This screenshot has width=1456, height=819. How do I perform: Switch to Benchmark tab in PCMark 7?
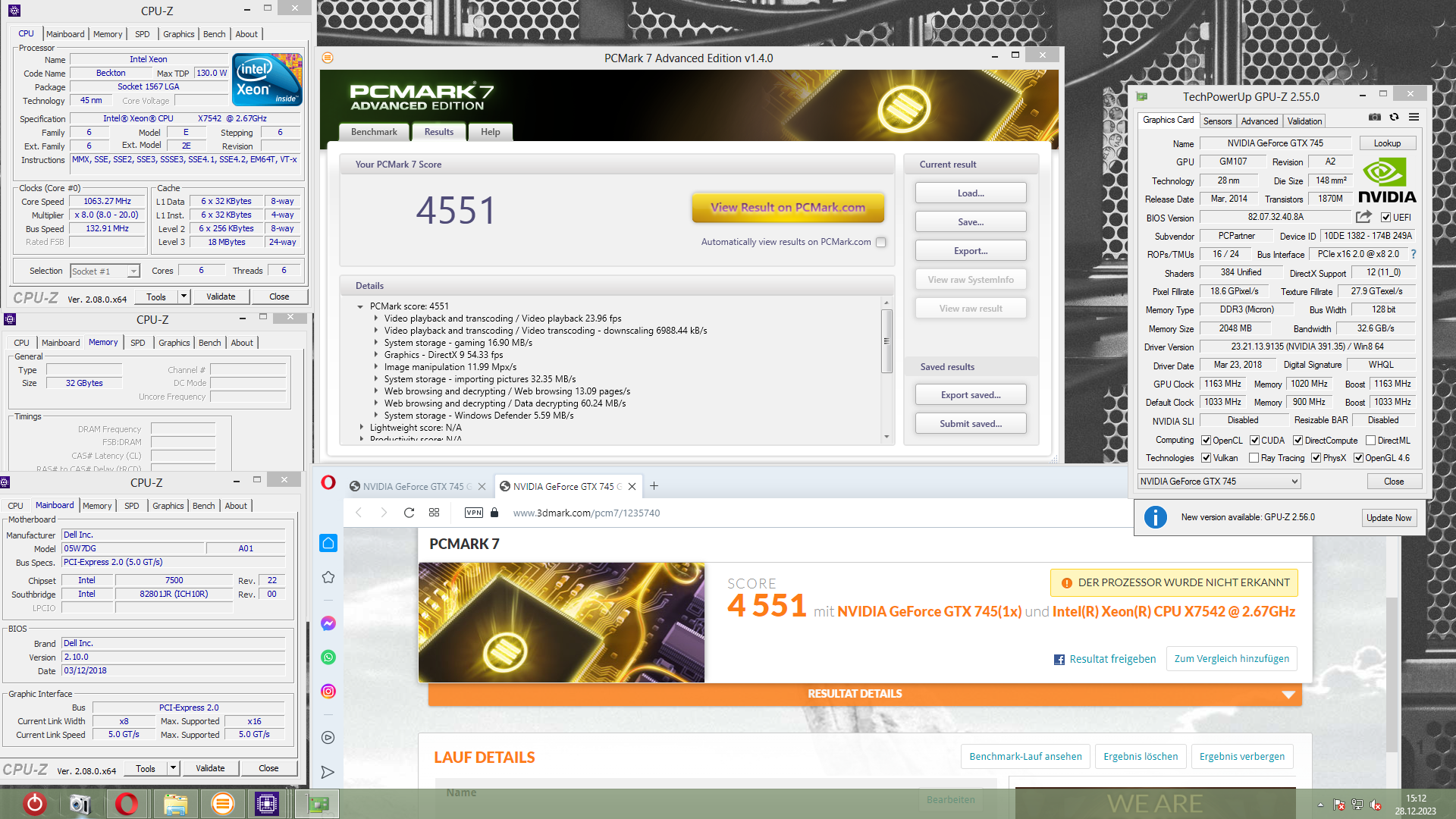click(x=374, y=132)
